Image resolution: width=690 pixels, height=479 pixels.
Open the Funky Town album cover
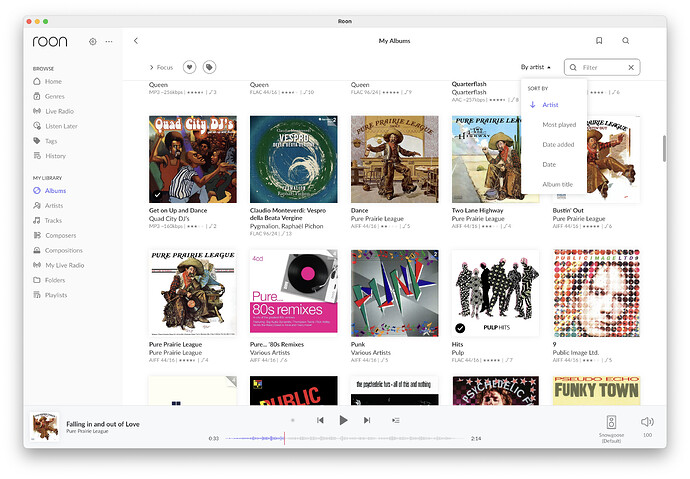pyautogui.click(x=596, y=391)
